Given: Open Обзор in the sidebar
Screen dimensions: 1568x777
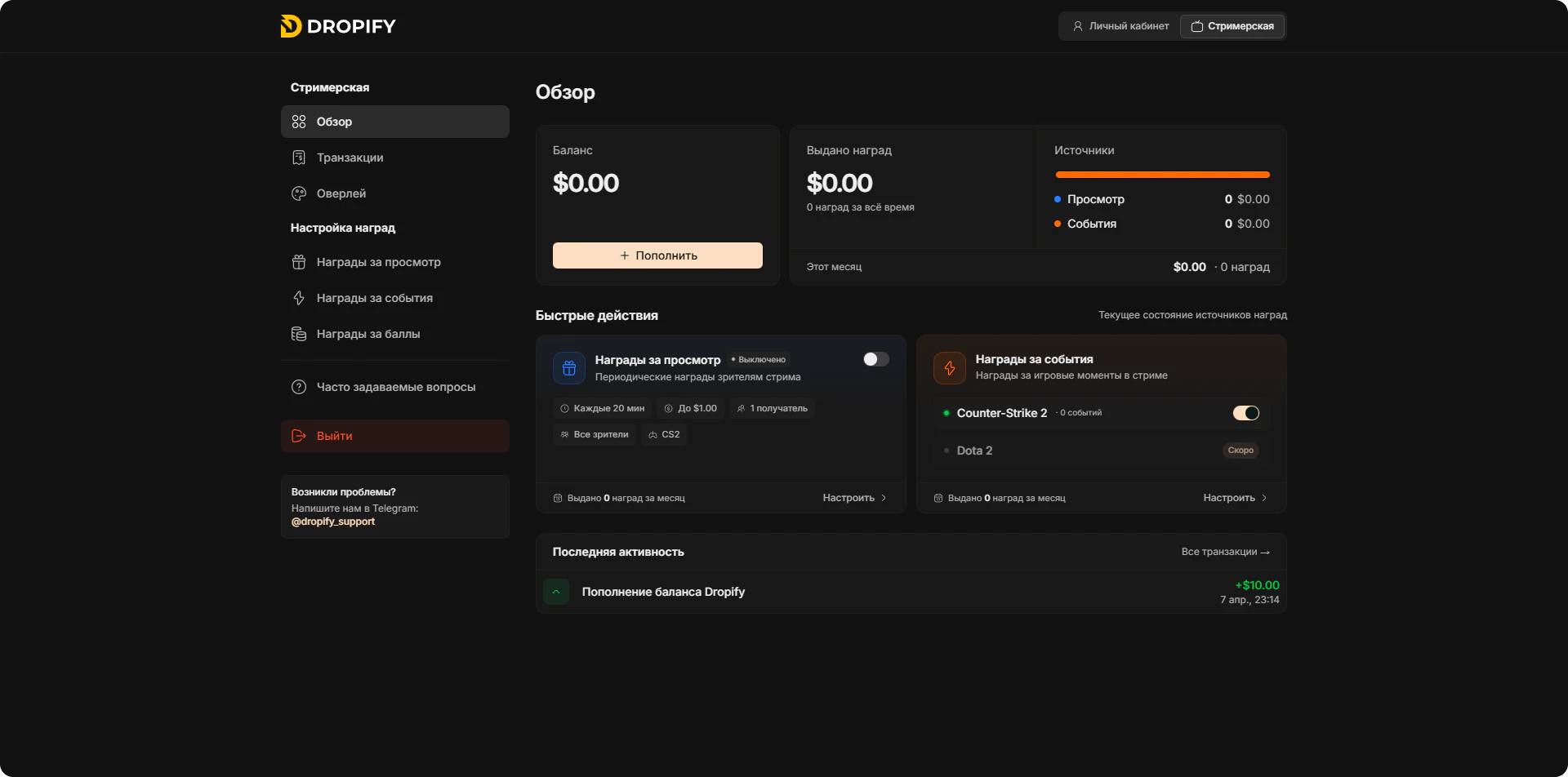Looking at the screenshot, I should (395, 122).
